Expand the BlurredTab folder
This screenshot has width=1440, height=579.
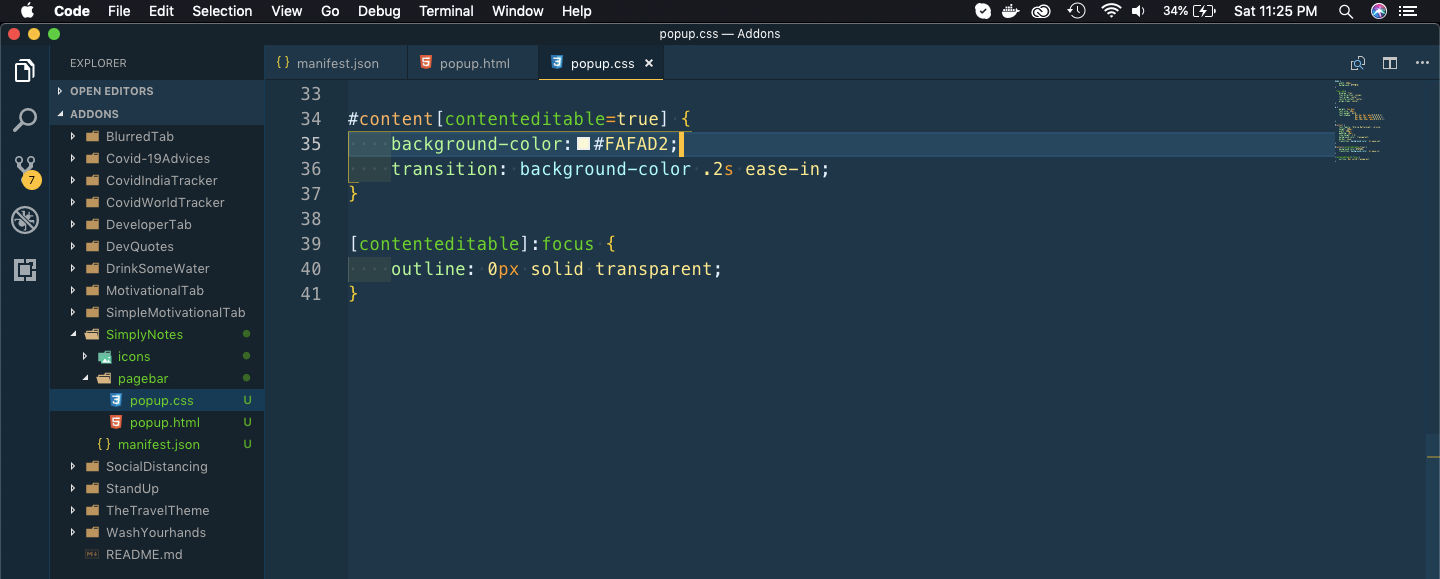[73, 136]
